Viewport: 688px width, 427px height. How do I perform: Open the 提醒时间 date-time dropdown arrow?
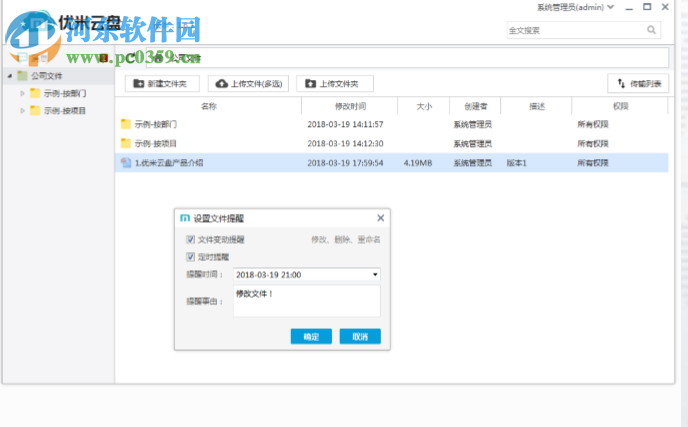point(375,275)
